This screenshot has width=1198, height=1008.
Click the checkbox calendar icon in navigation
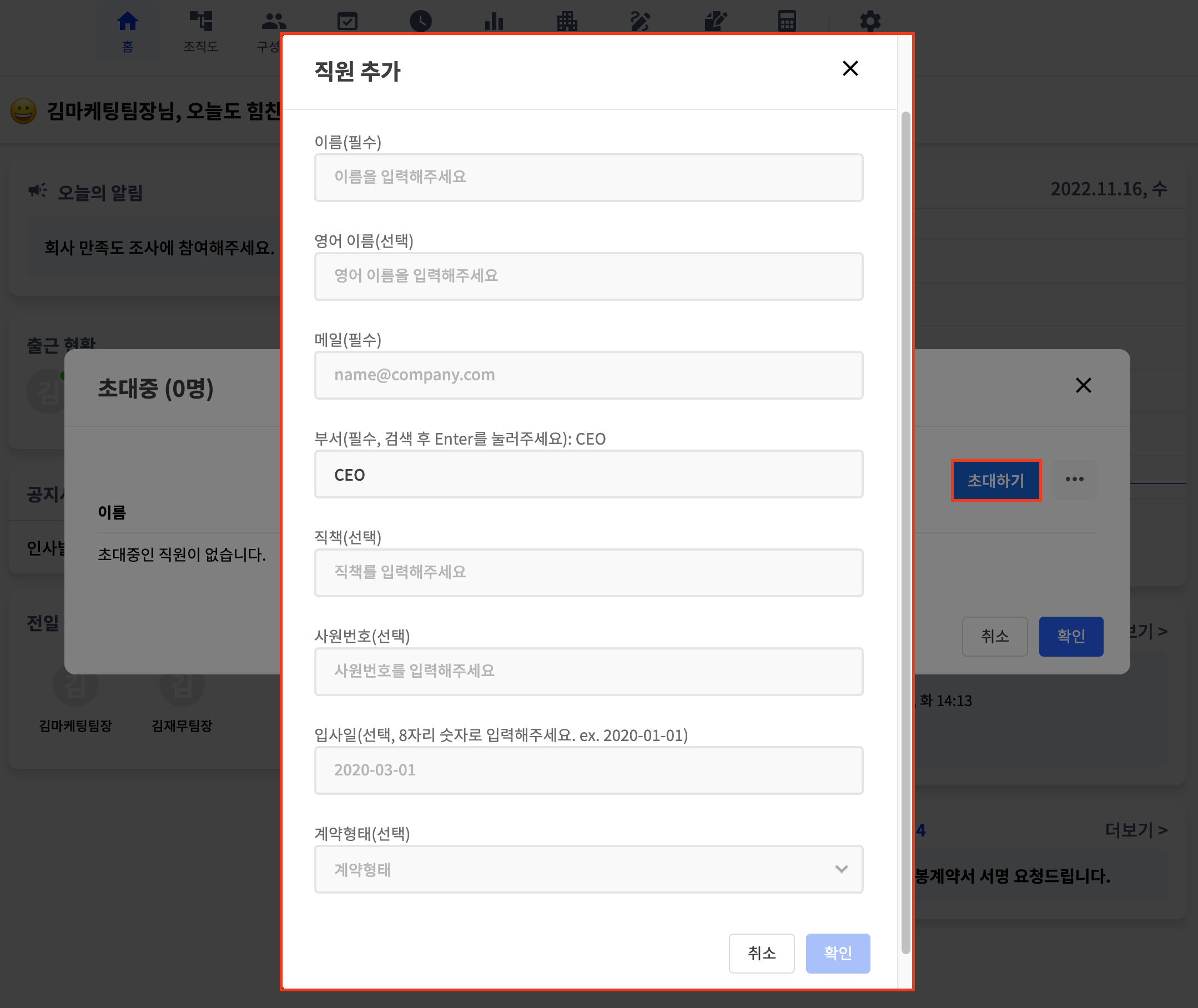click(348, 22)
